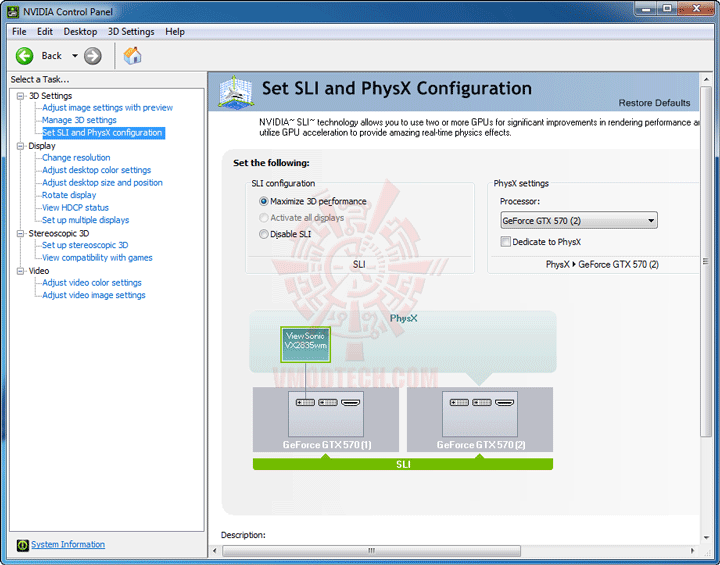This screenshot has width=720, height=565.
Task: Click the Restore Defaults link
Action: pyautogui.click(x=654, y=103)
